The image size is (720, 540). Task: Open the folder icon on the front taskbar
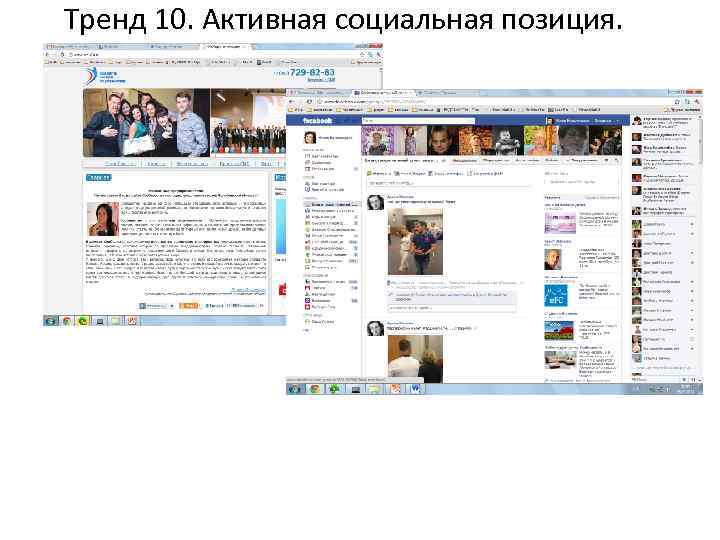[x=375, y=389]
